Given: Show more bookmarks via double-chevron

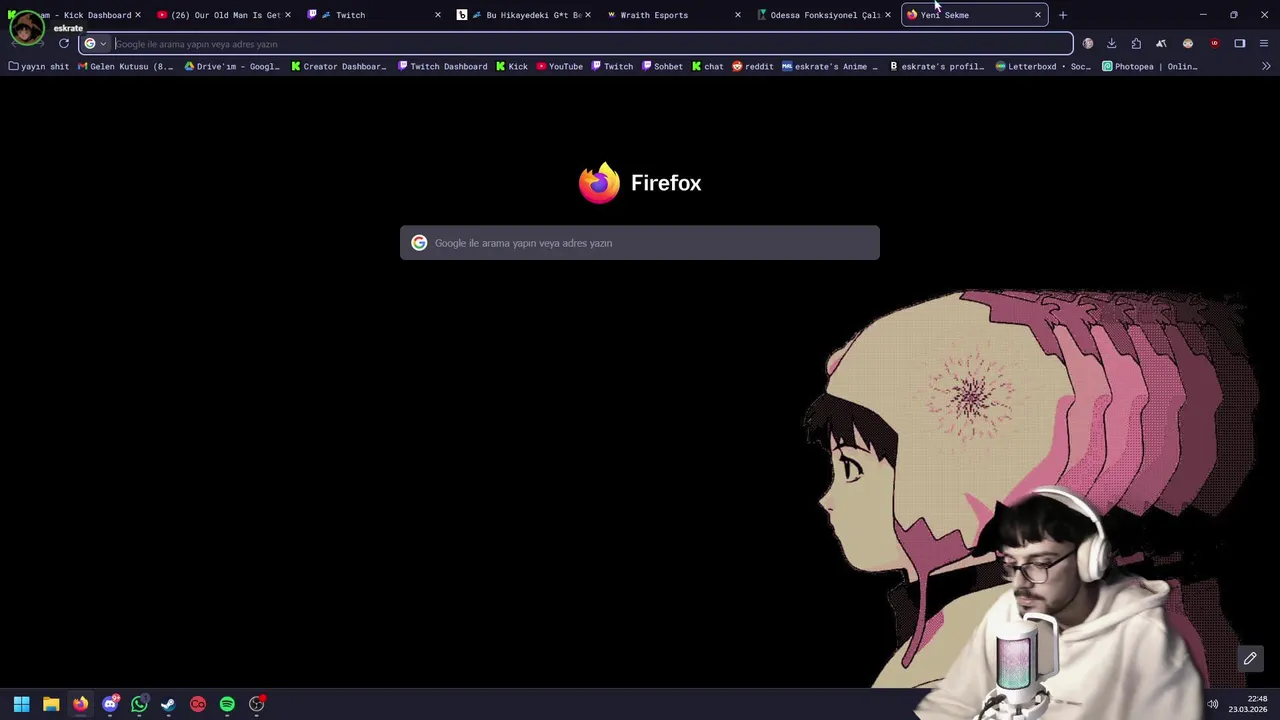Looking at the screenshot, I should tap(1266, 66).
